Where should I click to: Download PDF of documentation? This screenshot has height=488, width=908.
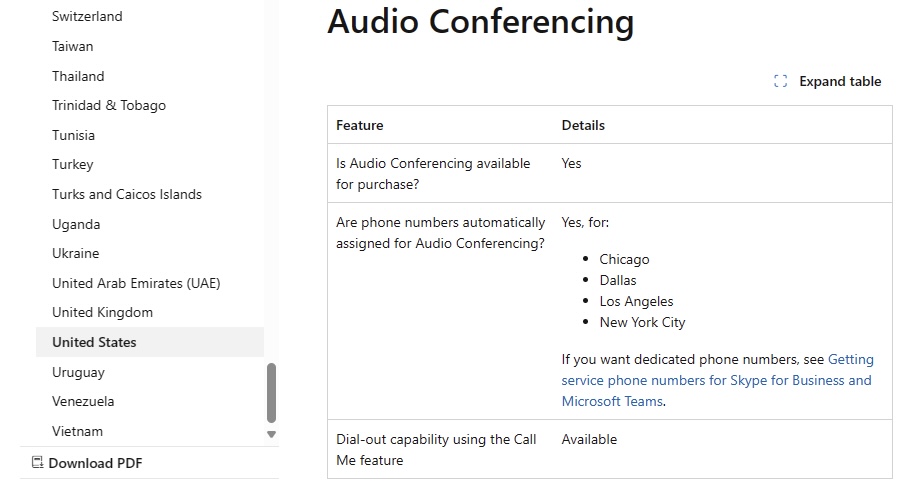[87, 463]
